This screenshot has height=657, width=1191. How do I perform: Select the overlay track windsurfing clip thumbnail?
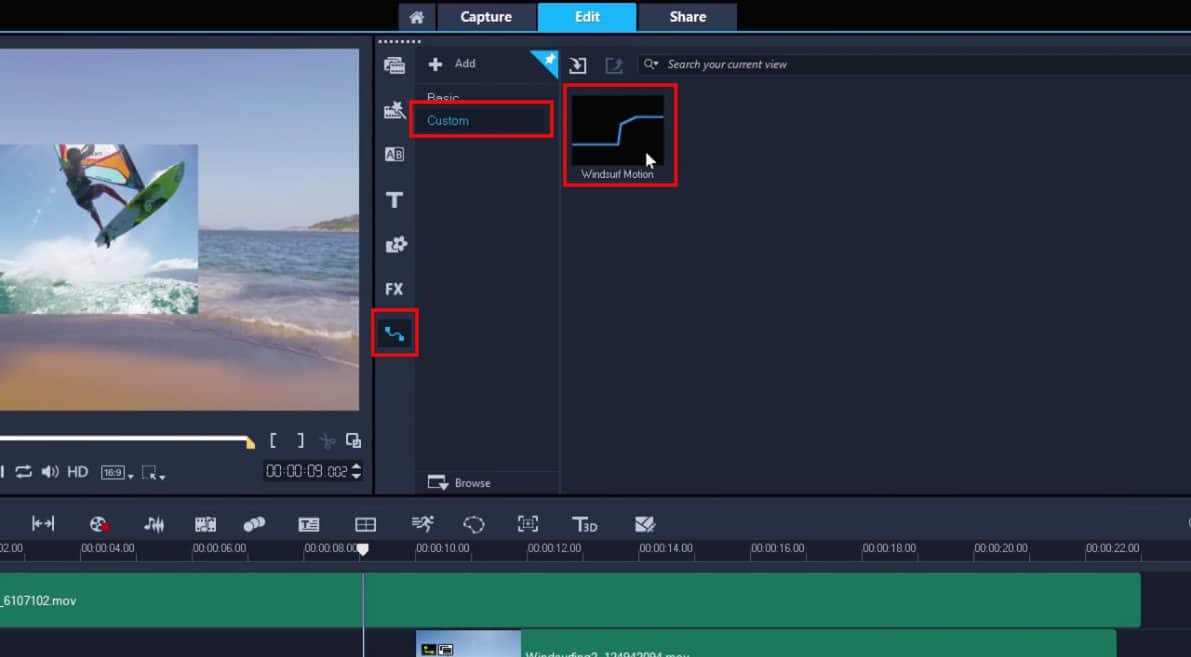point(469,643)
